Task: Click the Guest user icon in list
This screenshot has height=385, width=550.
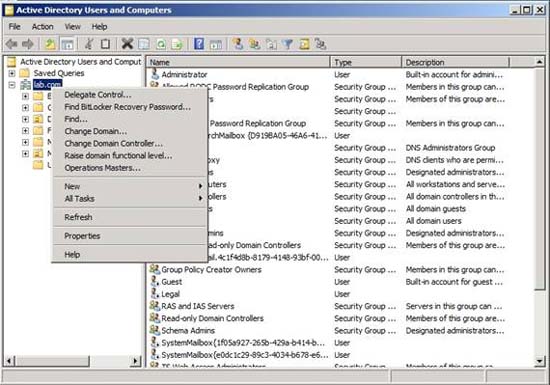Action: click(155, 282)
